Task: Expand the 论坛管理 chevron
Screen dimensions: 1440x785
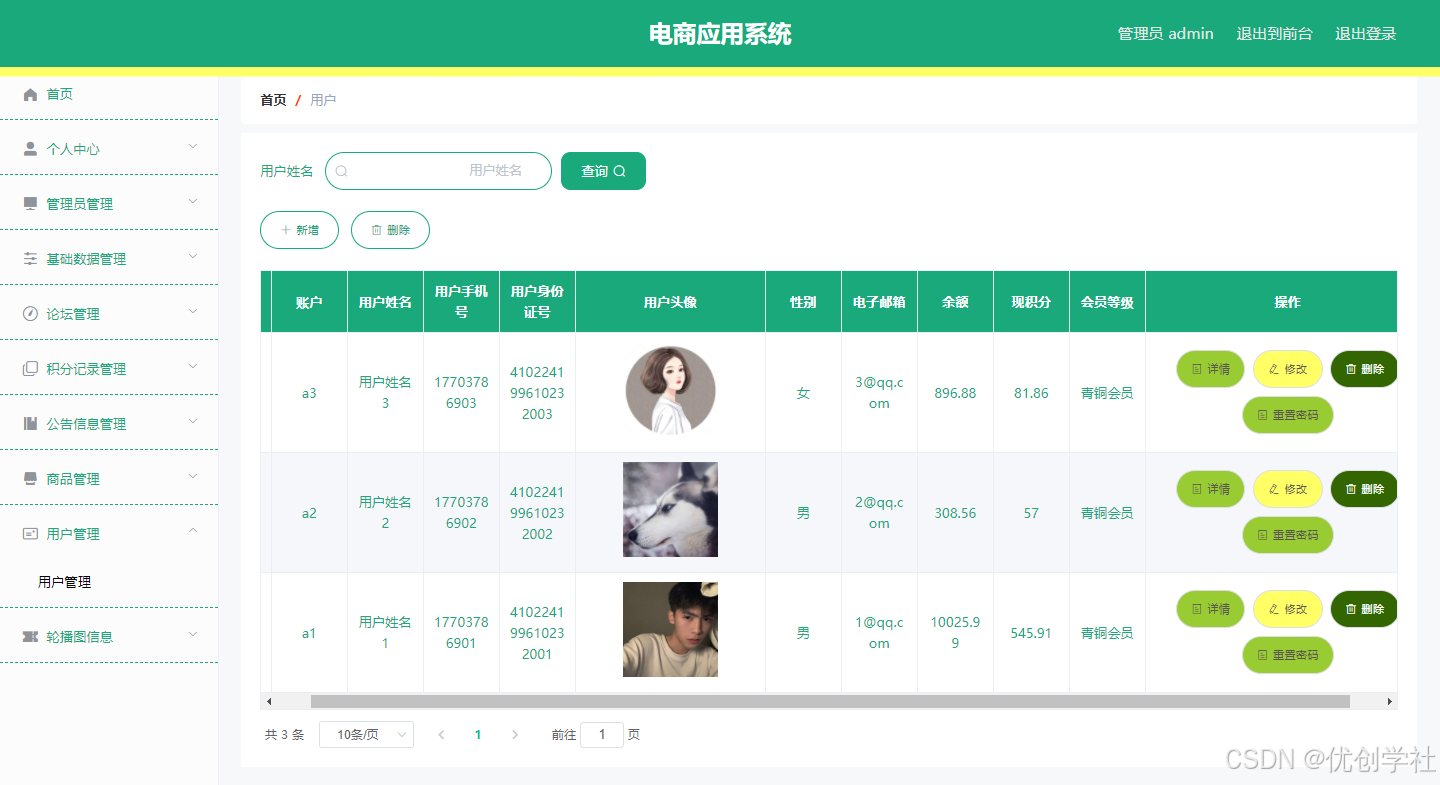Action: click(193, 312)
